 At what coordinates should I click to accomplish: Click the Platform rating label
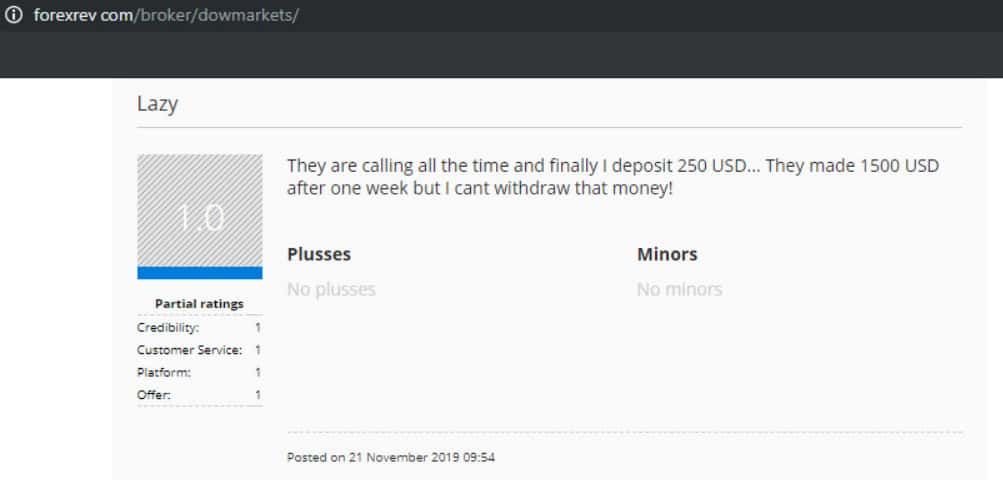(164, 372)
